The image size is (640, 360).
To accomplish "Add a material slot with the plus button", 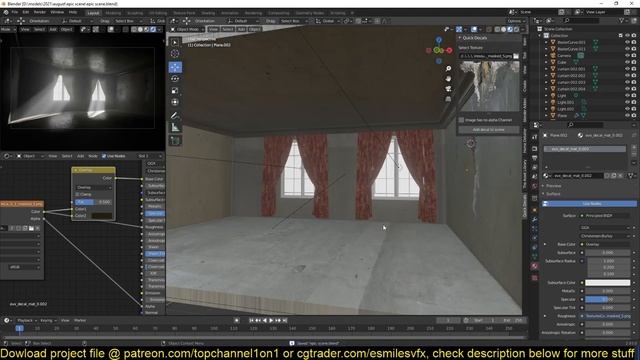I will (633, 148).
